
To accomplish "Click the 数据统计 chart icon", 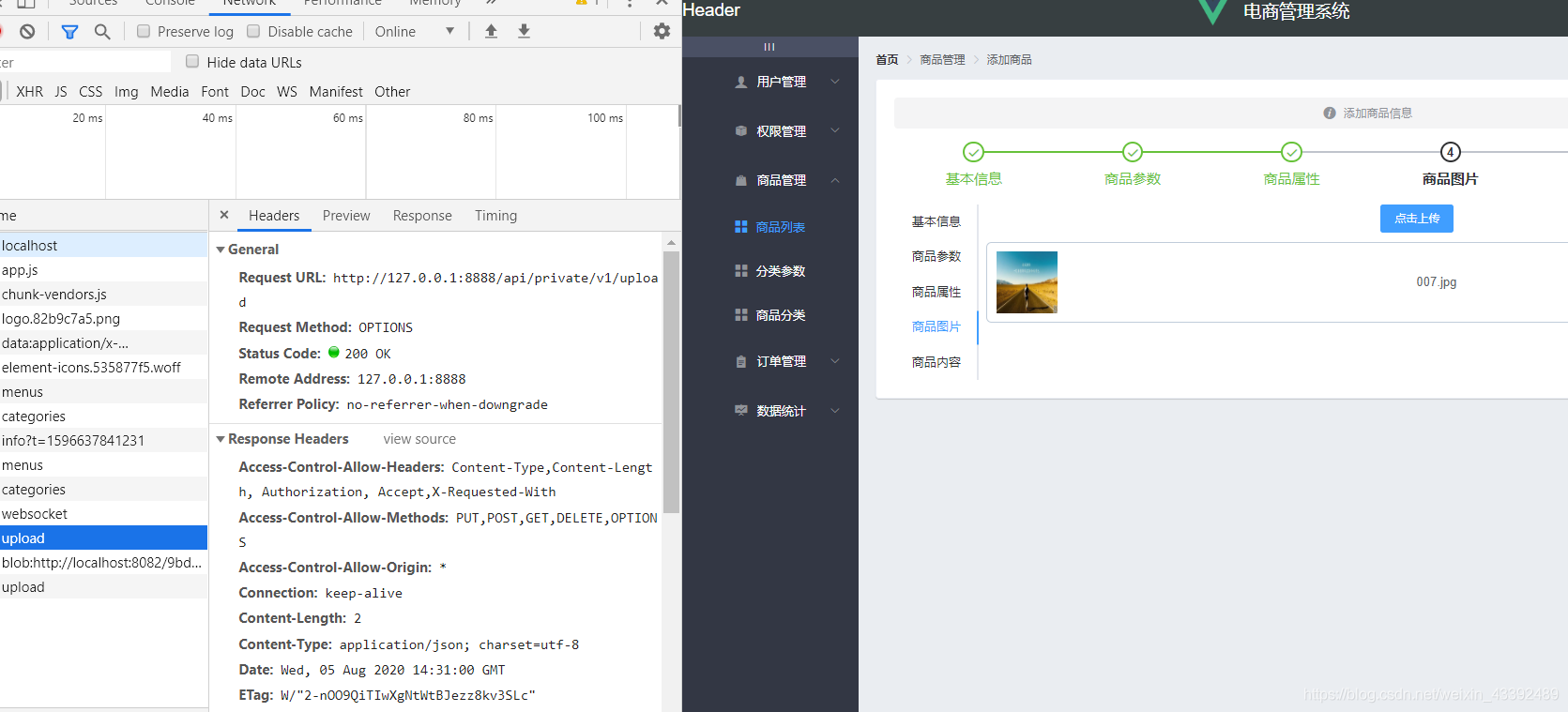I will (741, 411).
